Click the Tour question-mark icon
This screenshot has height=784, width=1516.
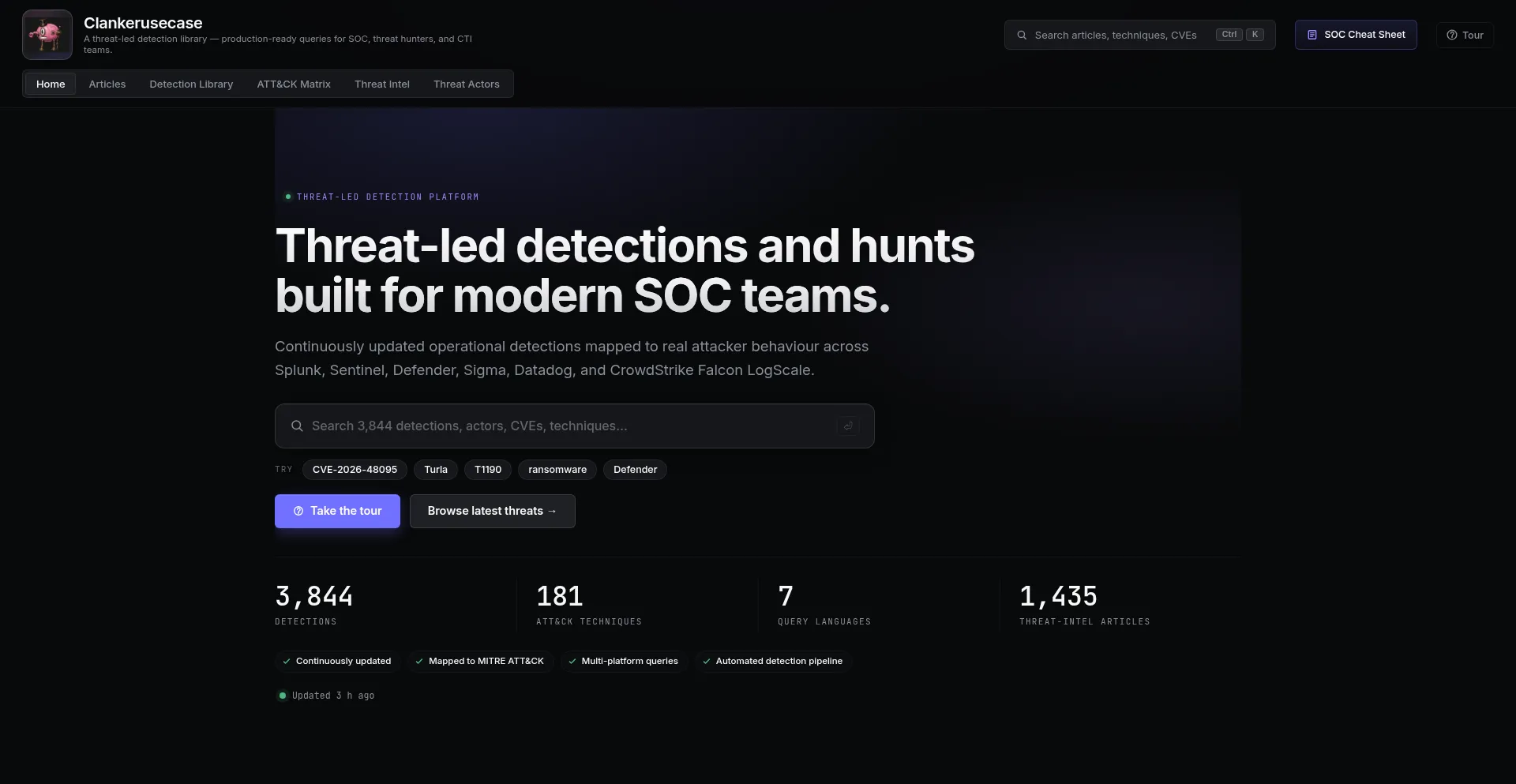(1451, 35)
